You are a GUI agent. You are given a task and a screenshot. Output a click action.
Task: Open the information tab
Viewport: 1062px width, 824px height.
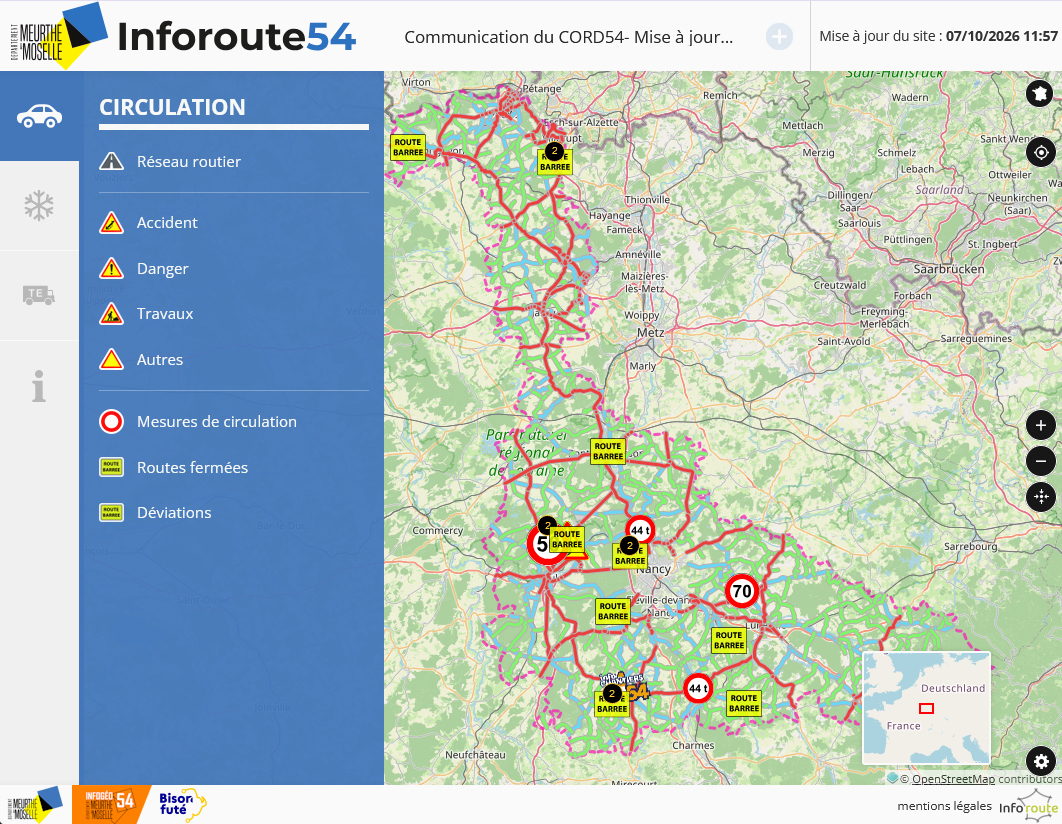(39, 386)
